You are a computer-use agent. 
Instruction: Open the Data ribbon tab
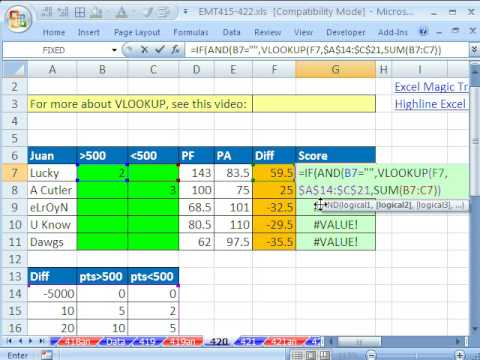[232, 32]
